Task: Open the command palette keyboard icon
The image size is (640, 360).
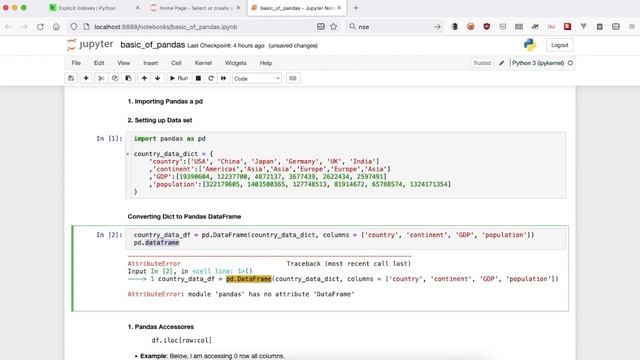Action: click(293, 78)
